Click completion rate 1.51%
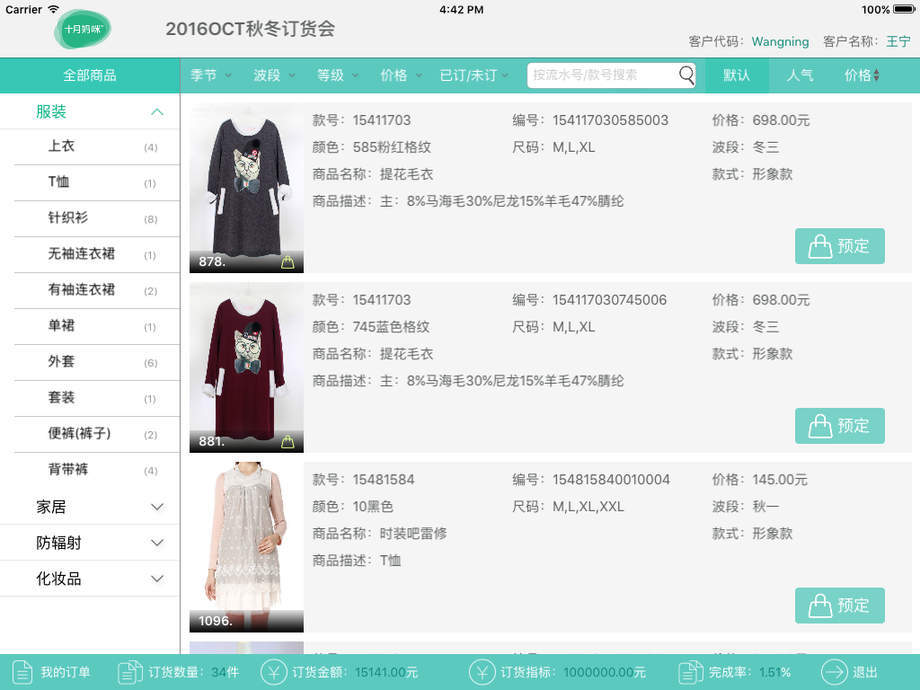Image resolution: width=920 pixels, height=690 pixels. [x=774, y=672]
